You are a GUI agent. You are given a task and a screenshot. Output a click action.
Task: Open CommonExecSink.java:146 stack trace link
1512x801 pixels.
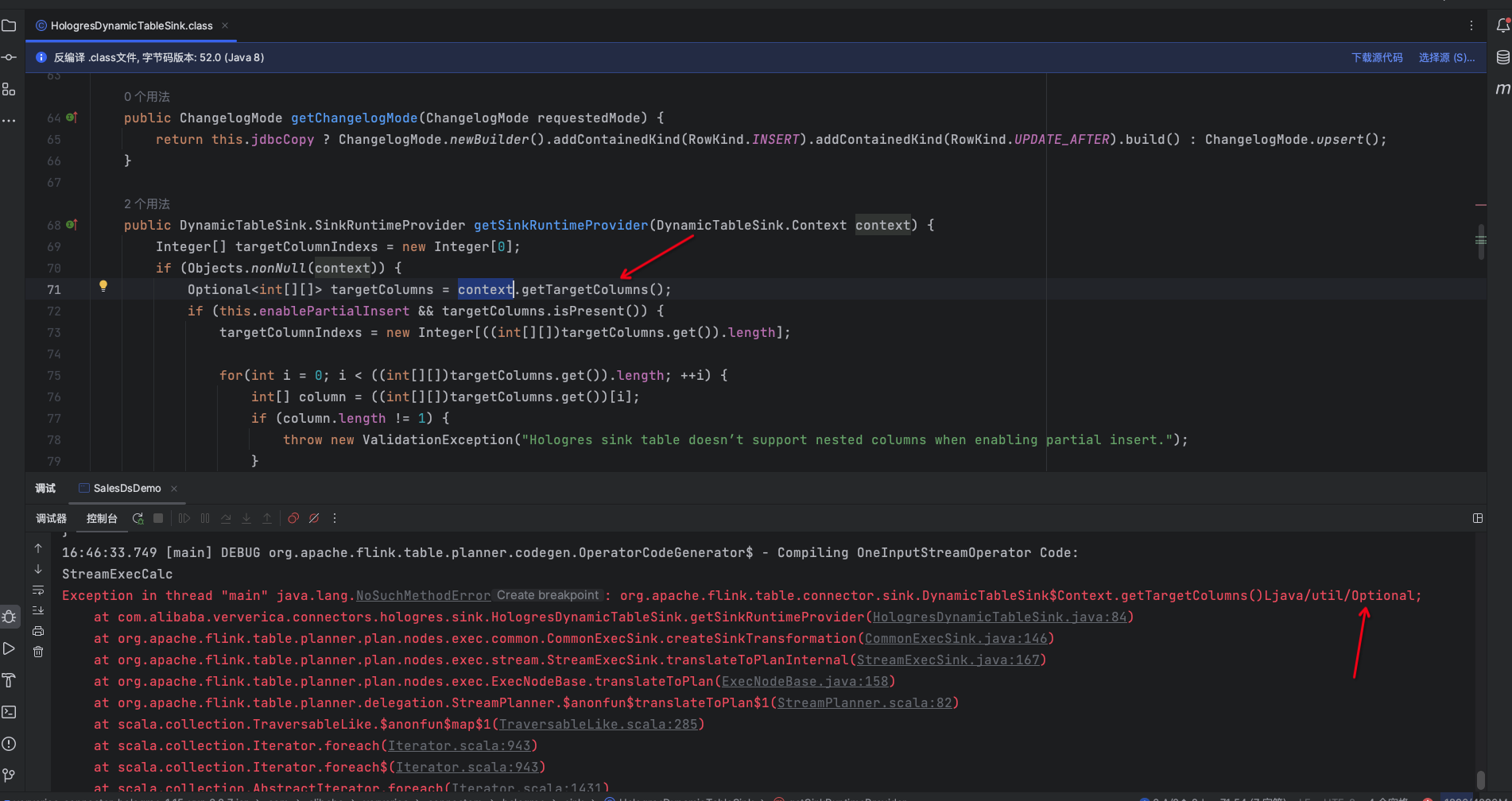pos(956,638)
